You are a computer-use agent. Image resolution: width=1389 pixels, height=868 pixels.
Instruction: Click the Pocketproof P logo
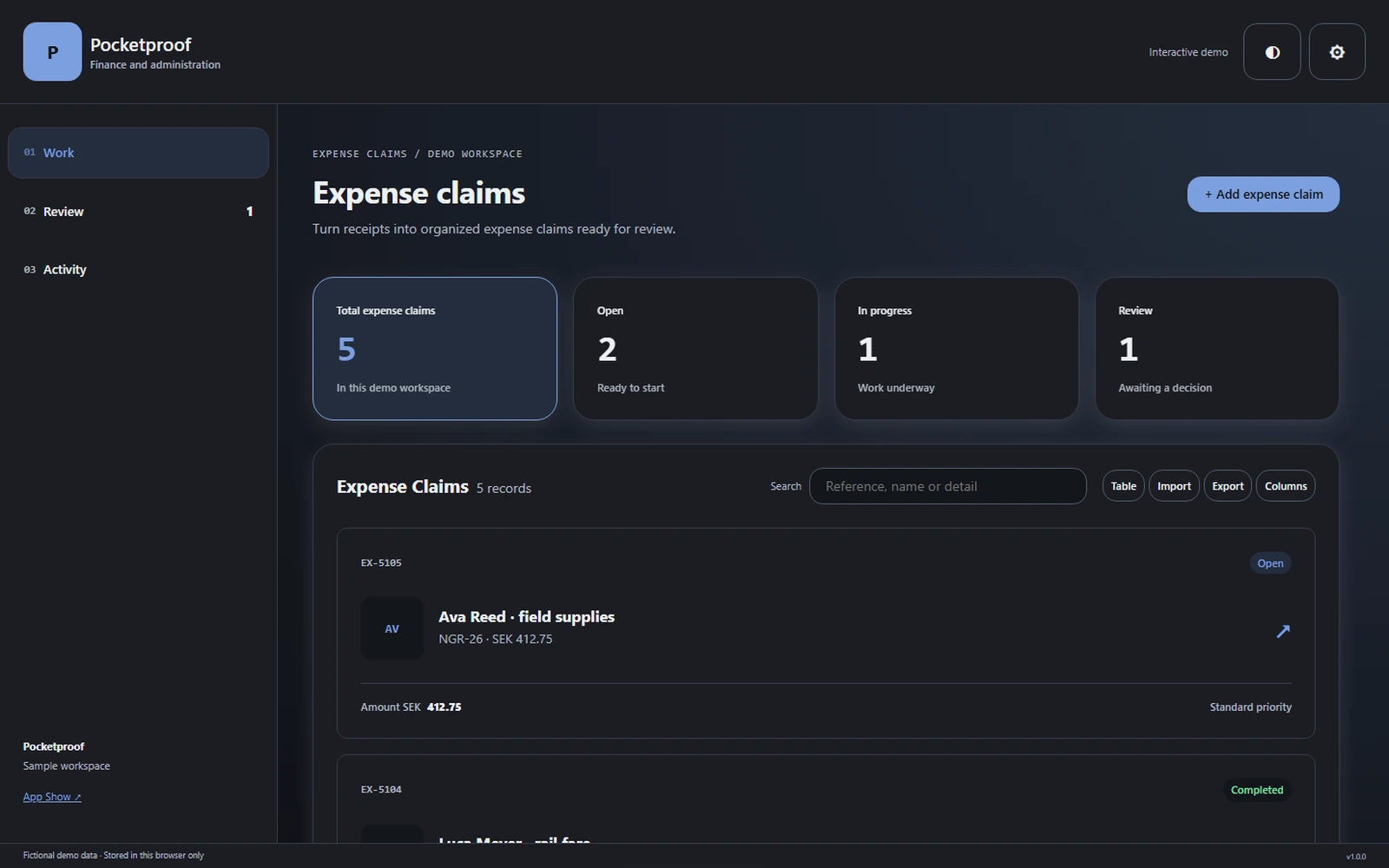pyautogui.click(x=52, y=52)
